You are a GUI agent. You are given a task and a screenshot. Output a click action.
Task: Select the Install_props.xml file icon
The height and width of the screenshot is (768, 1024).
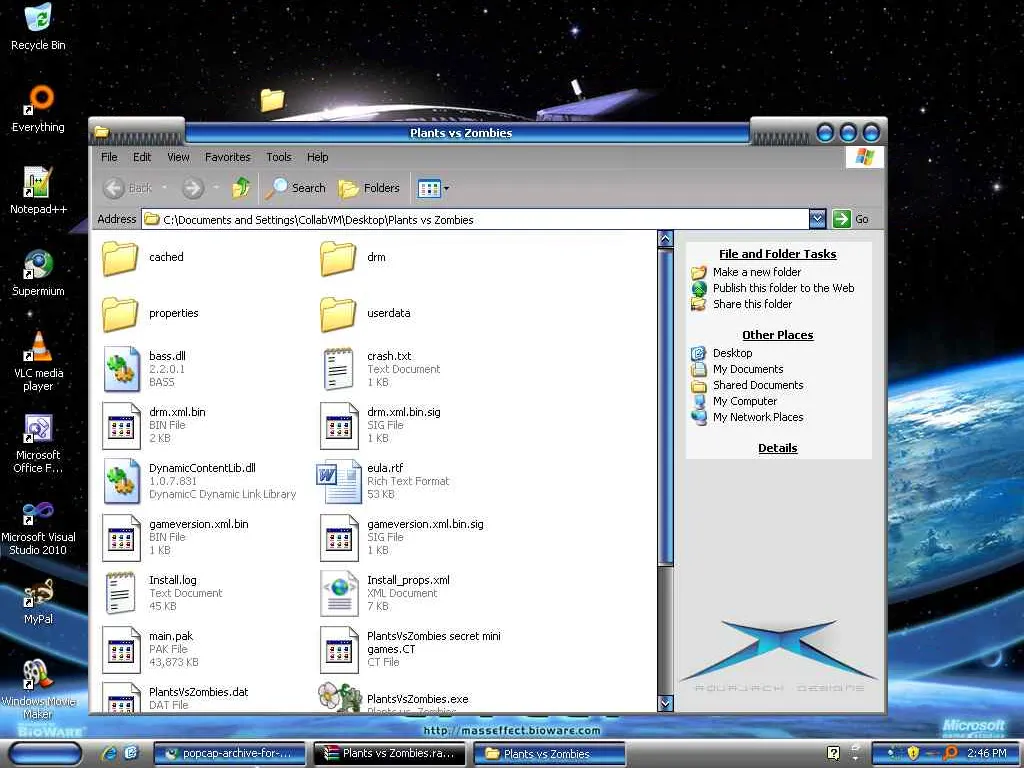point(340,594)
